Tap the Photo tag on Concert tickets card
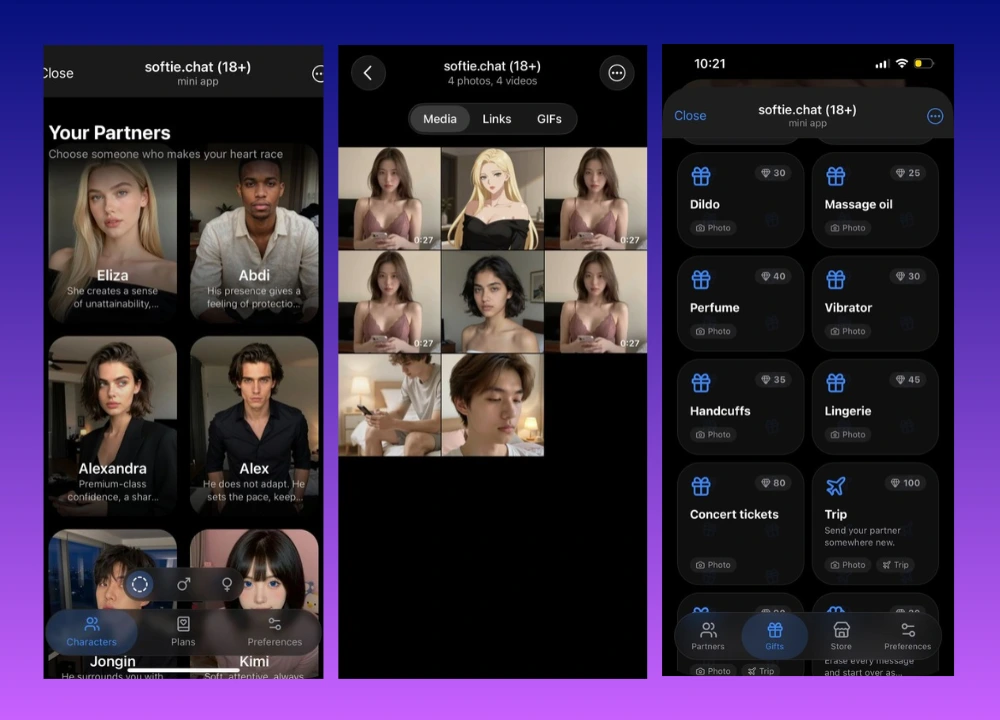Screen dimensions: 1000x720 tap(713, 564)
